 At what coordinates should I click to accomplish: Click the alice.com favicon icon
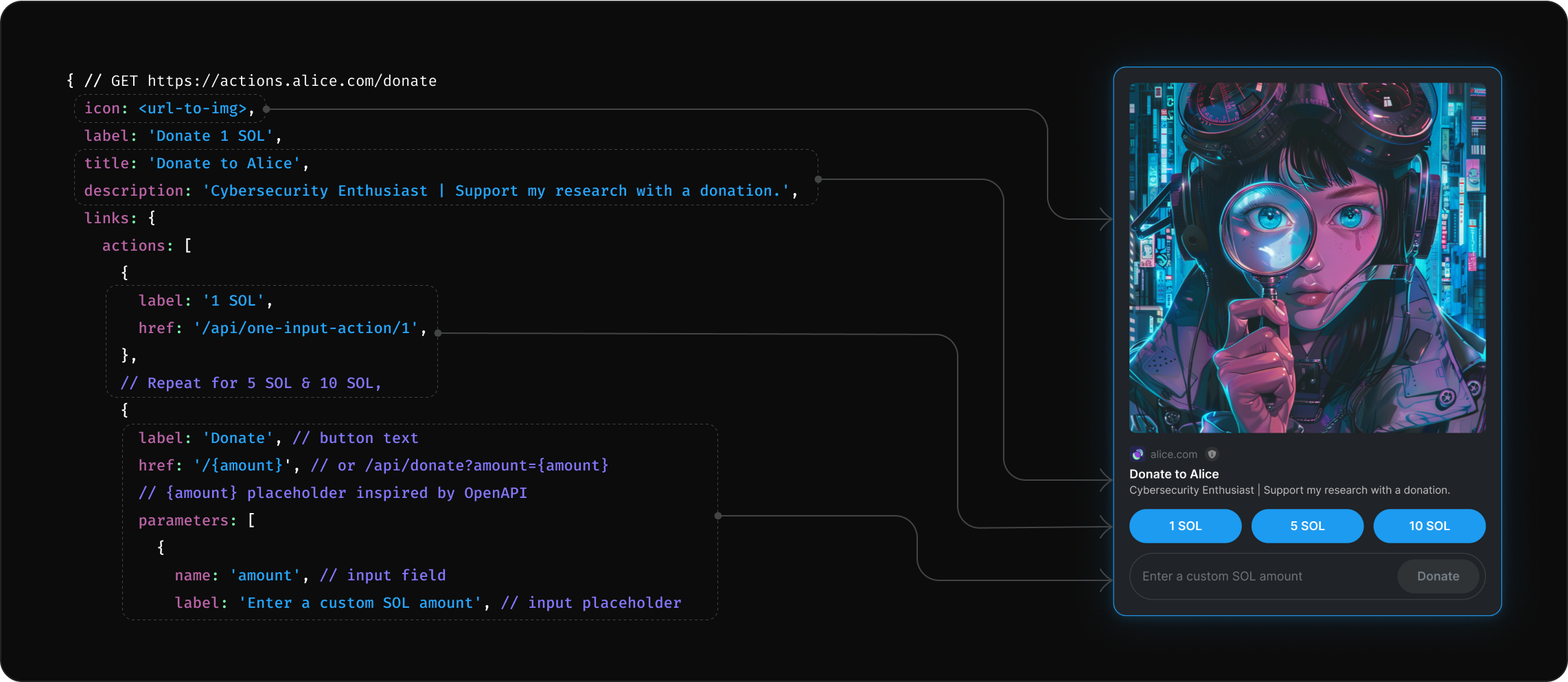click(x=1138, y=454)
